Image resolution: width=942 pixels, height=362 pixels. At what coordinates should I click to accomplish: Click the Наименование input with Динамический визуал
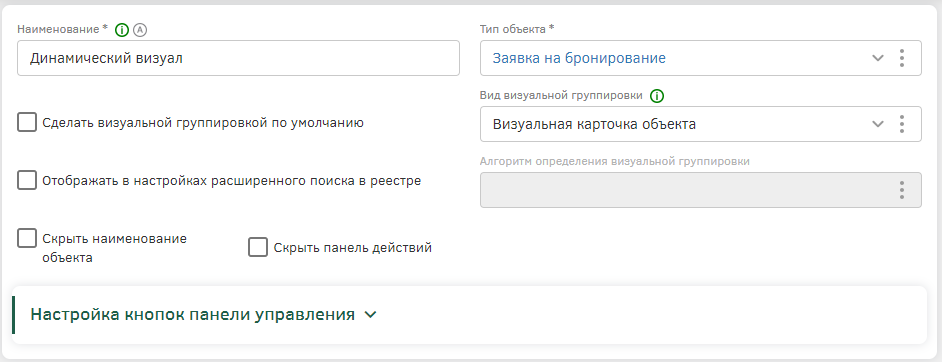click(239, 58)
